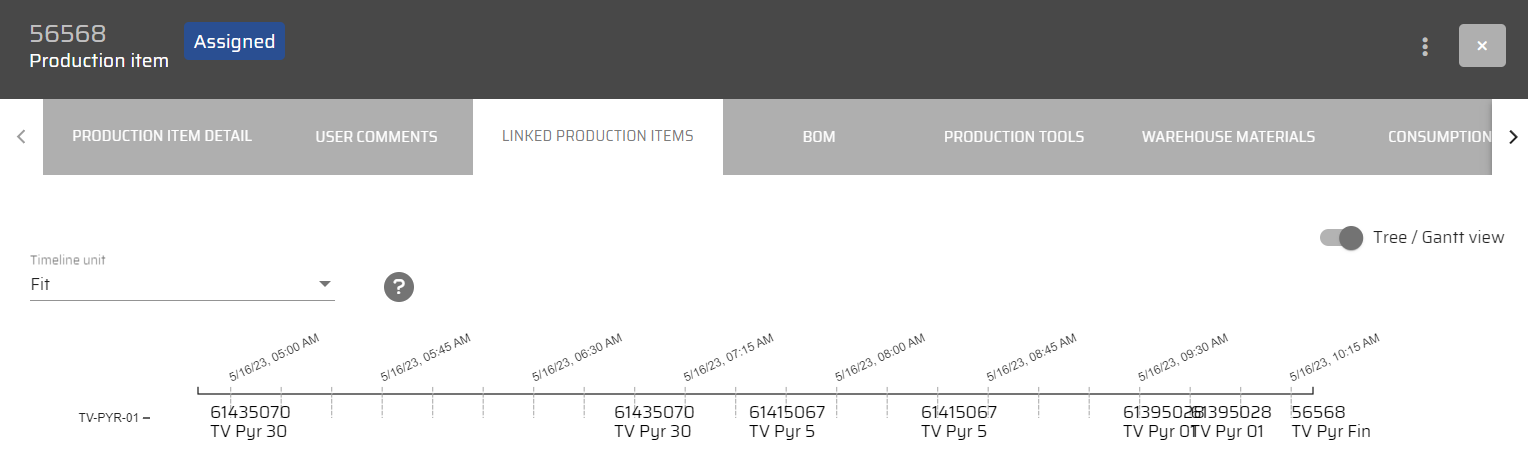Select the first 61415067 TV Pyr 5 item

[787, 421]
